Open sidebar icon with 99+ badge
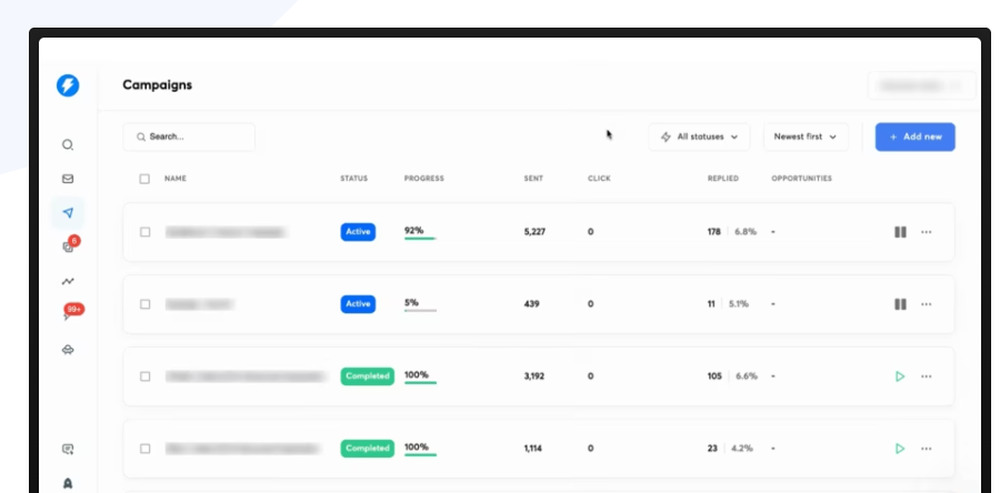 [71, 313]
